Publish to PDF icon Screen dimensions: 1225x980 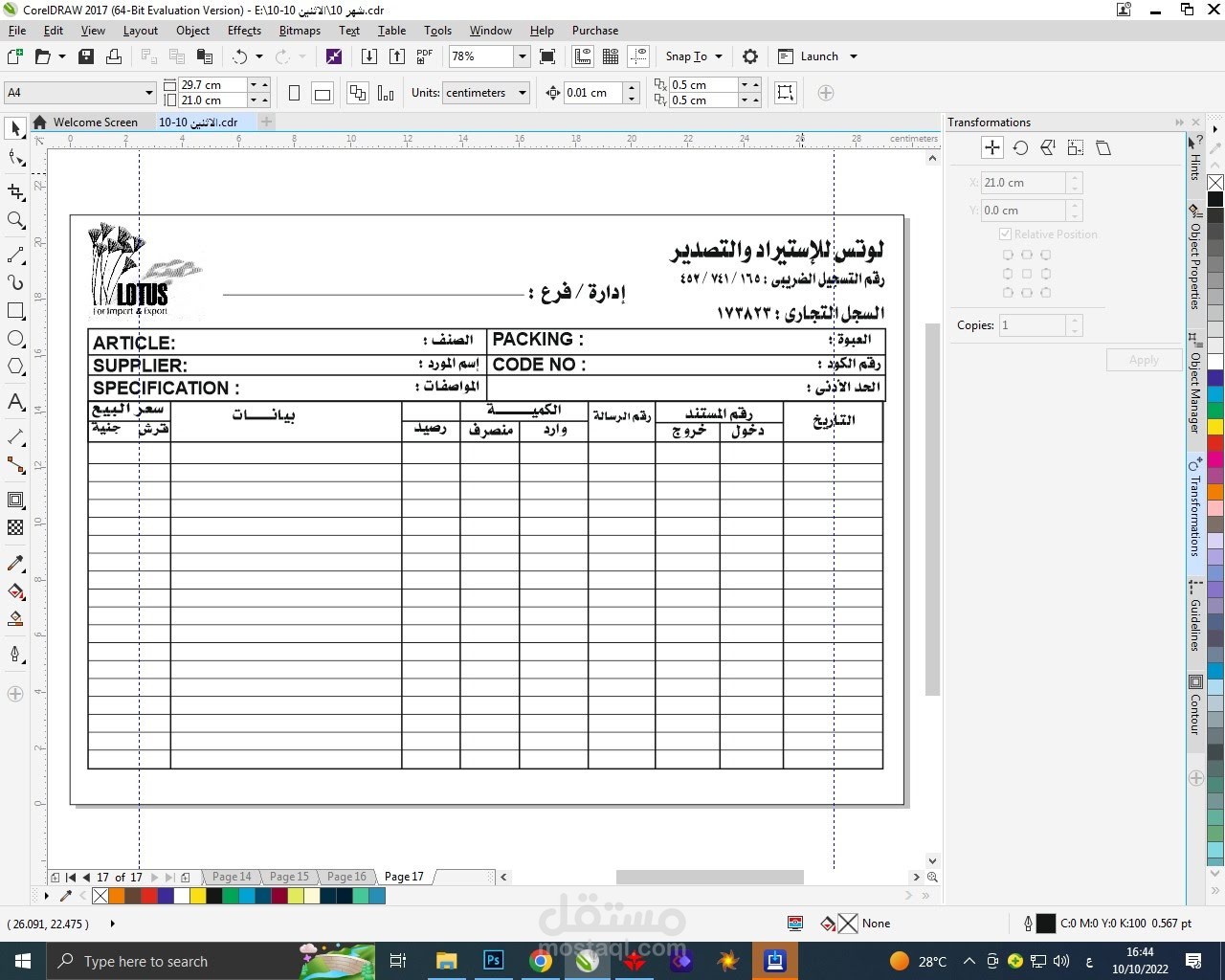pos(425,56)
